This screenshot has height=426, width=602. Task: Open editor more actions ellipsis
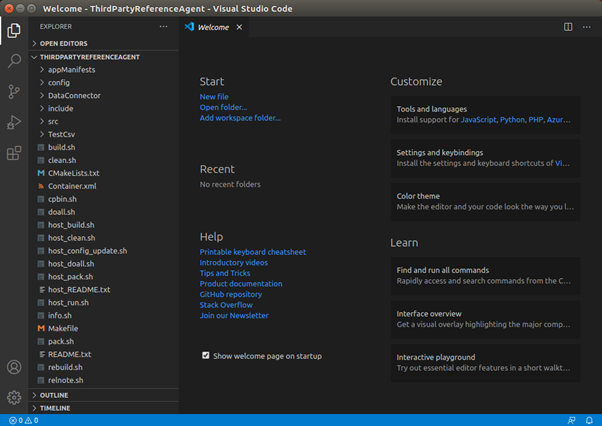(587, 27)
